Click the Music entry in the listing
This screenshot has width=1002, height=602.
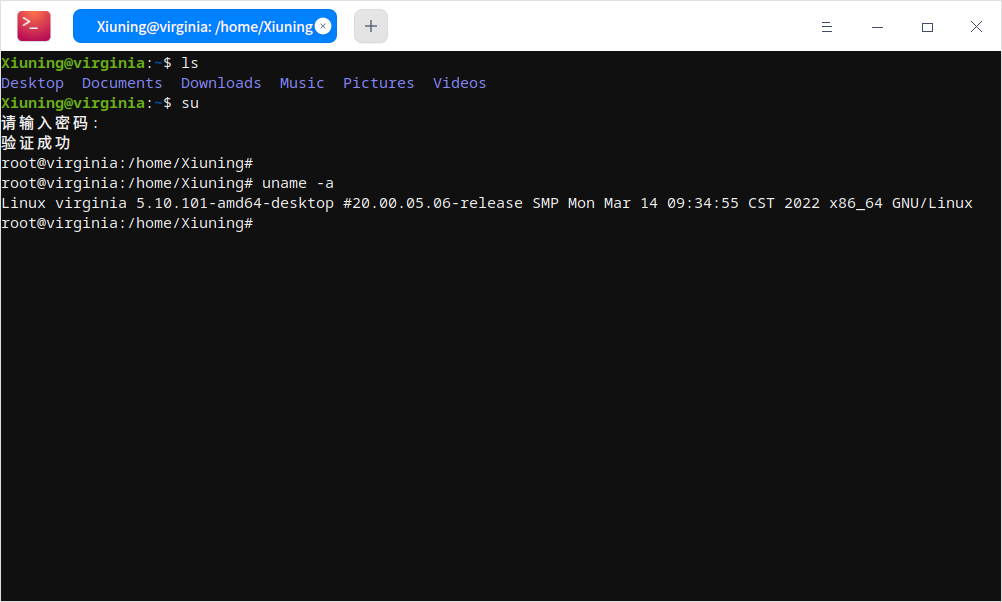(x=301, y=83)
